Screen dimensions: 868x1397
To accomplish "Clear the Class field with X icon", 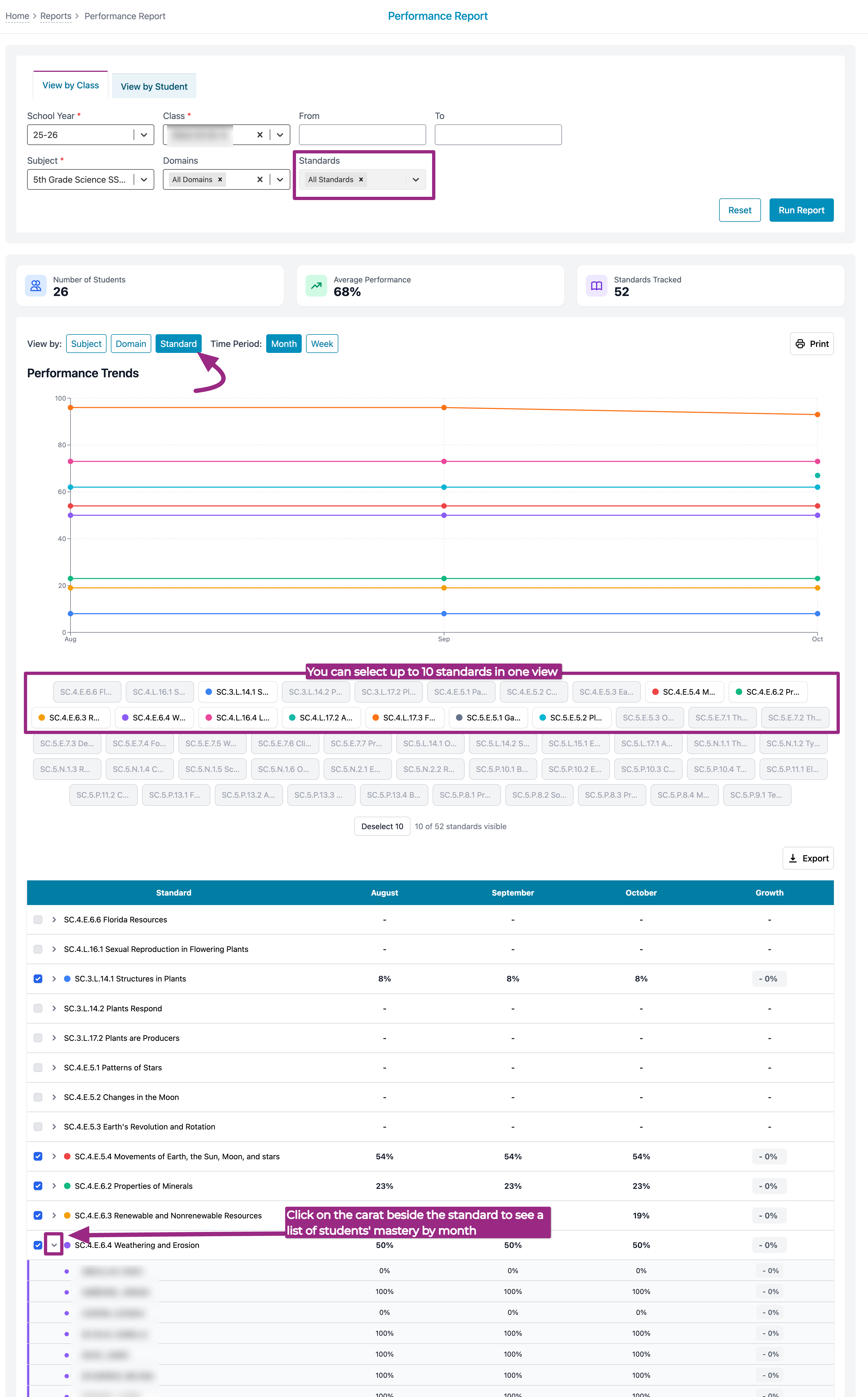I will coord(259,135).
